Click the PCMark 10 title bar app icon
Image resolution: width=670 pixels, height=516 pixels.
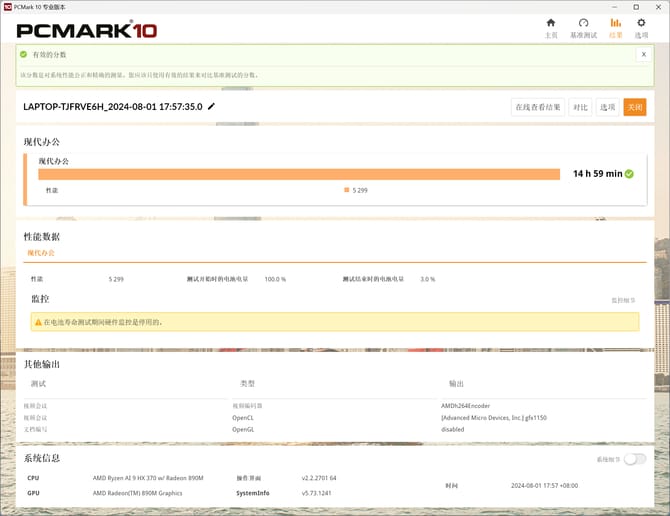[8, 6]
